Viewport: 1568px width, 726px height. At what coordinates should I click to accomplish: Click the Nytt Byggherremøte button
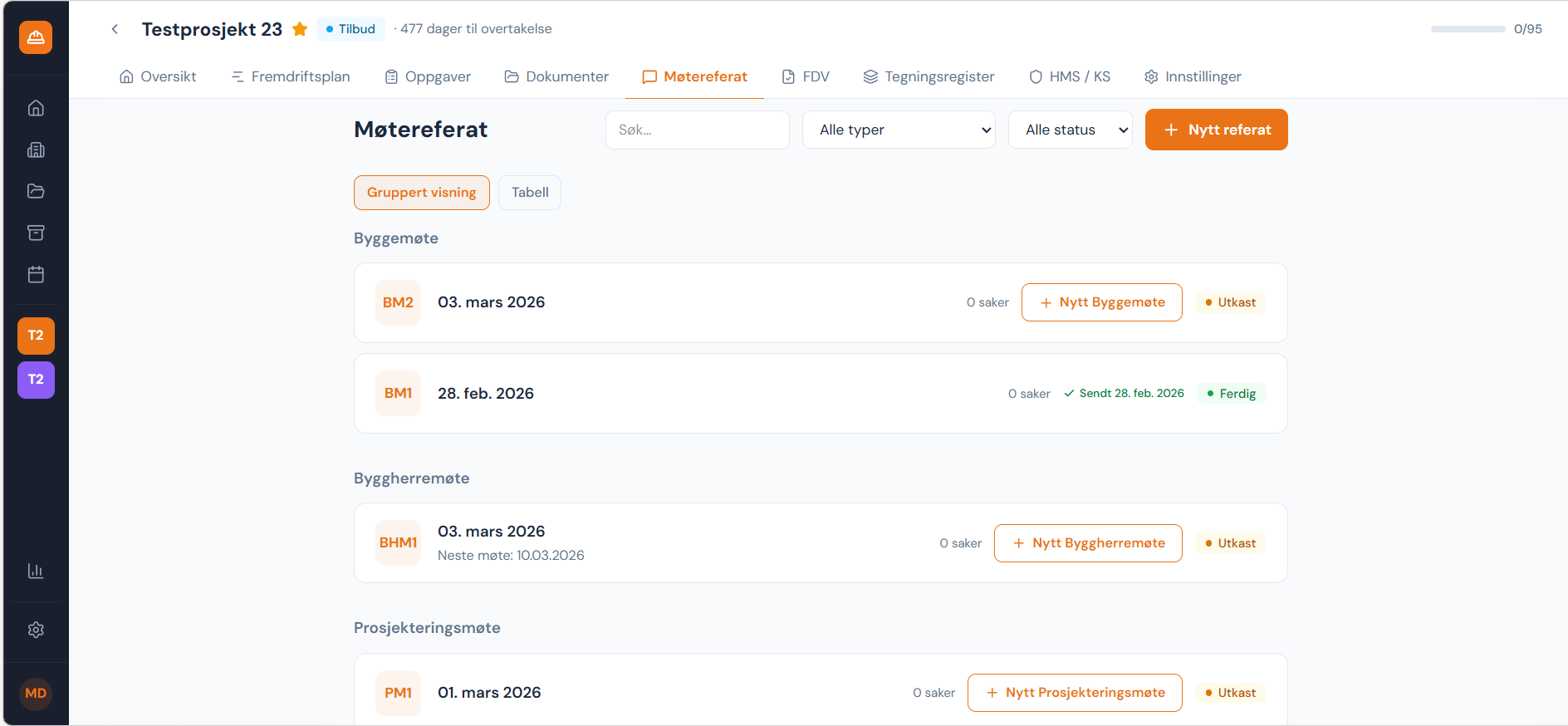pyautogui.click(x=1087, y=543)
